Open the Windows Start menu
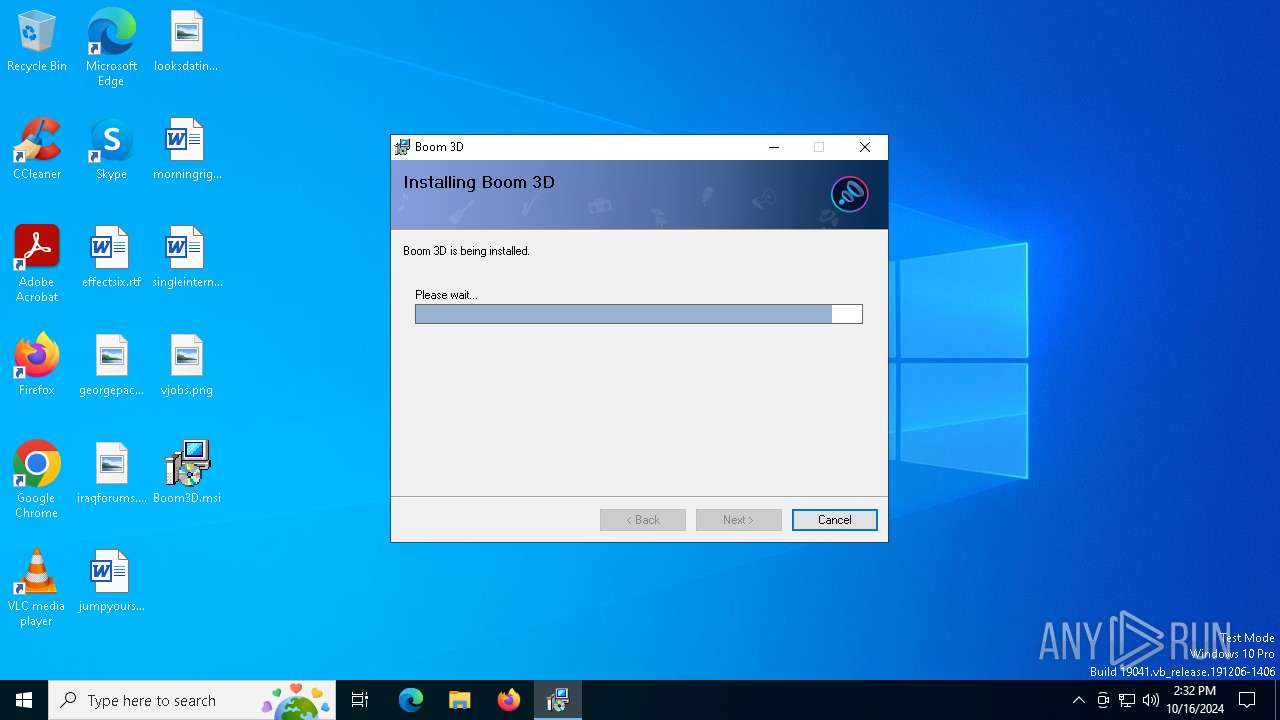This screenshot has width=1280, height=720. [24, 700]
